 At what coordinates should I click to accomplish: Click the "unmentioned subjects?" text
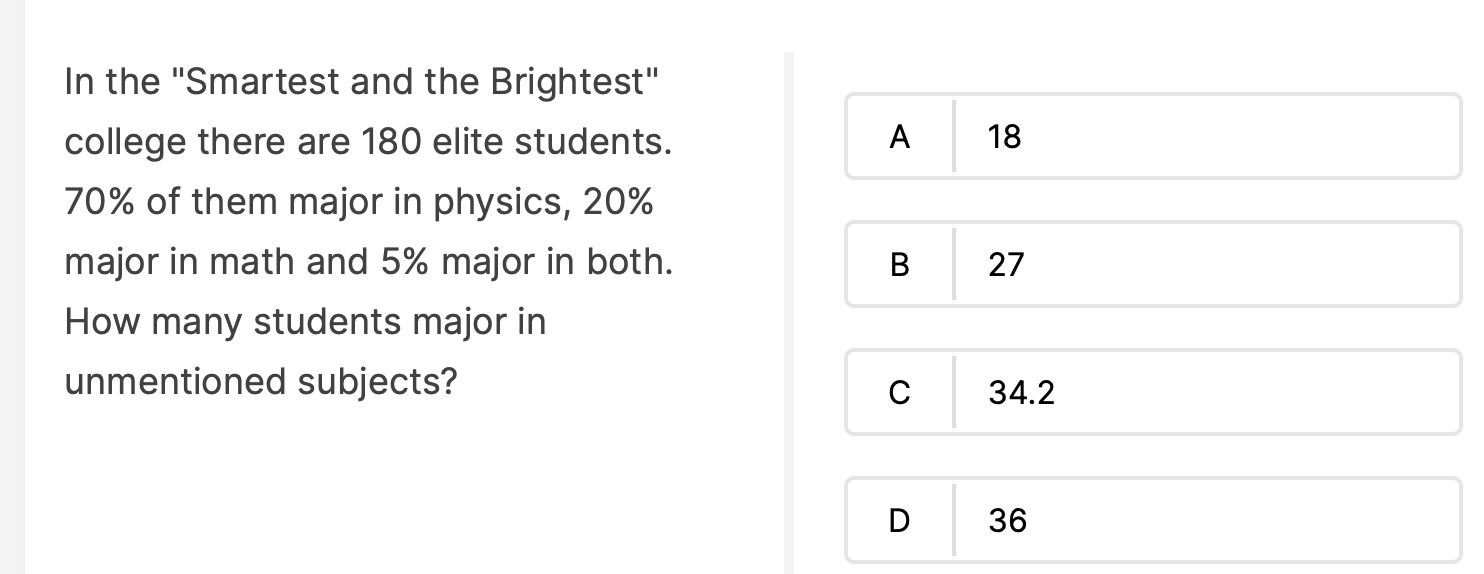[260, 382]
